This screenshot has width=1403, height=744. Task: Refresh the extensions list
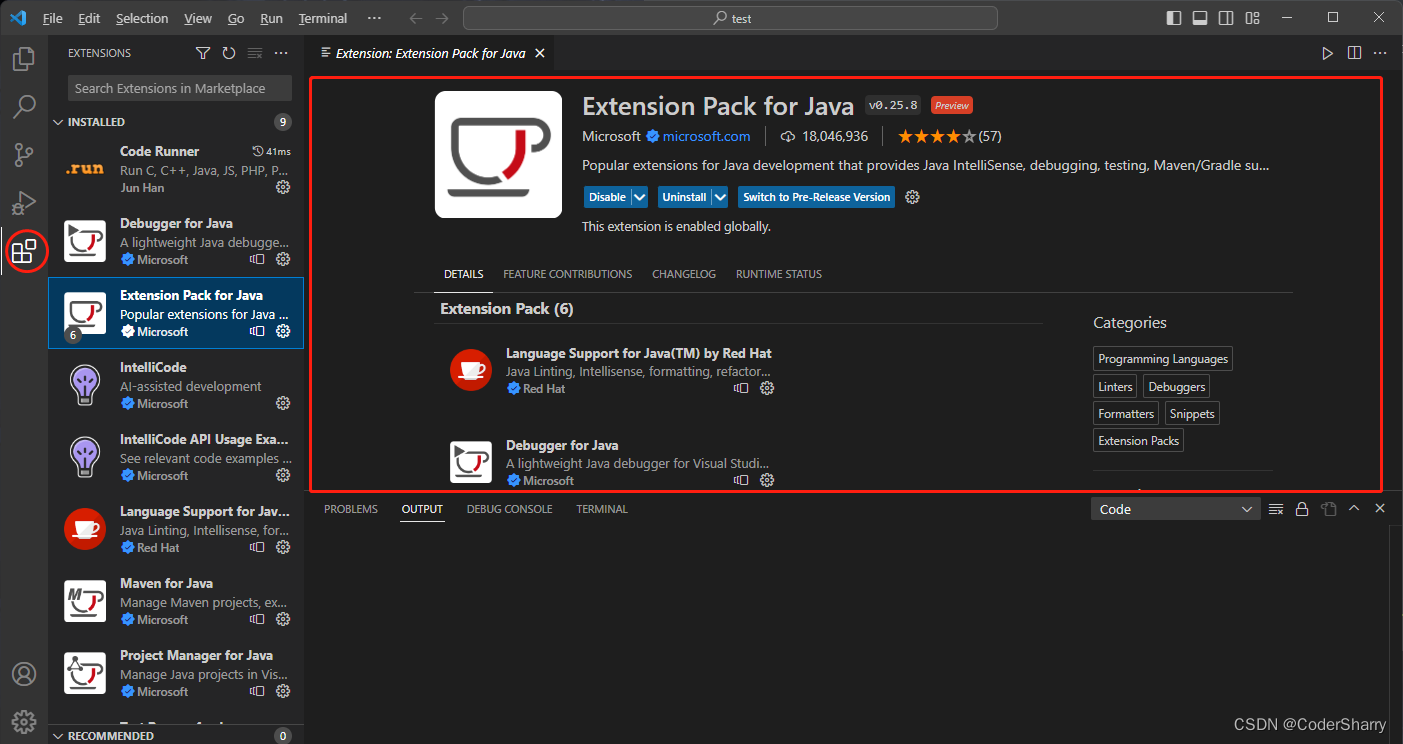(229, 53)
